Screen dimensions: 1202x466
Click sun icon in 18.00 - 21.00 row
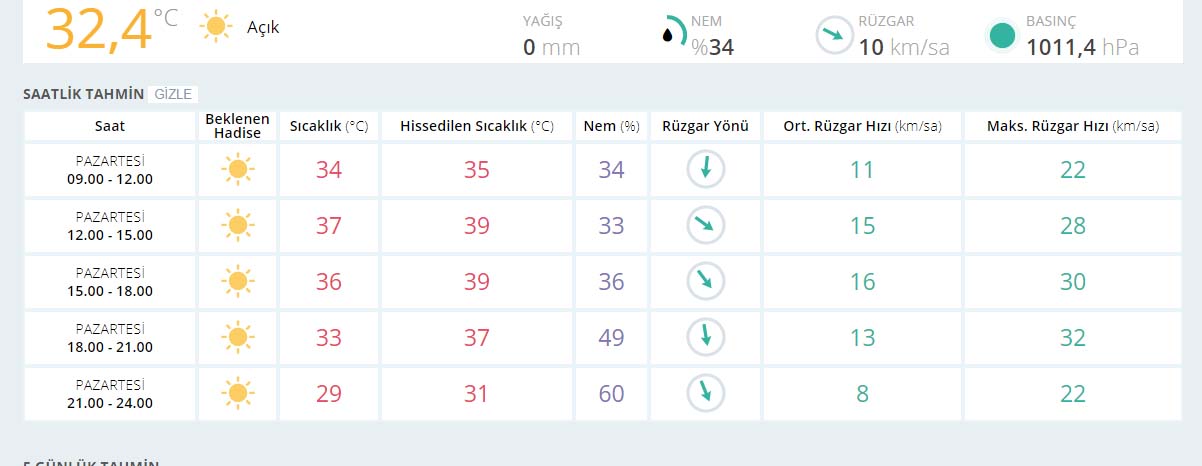tap(237, 338)
